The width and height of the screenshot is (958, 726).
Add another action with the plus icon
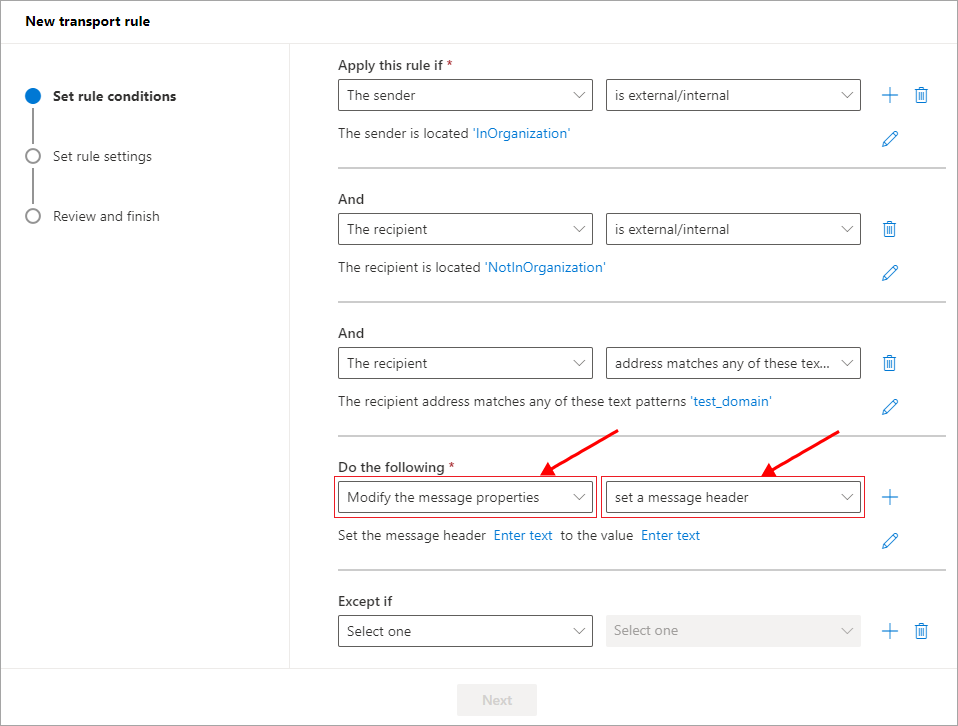coord(890,497)
